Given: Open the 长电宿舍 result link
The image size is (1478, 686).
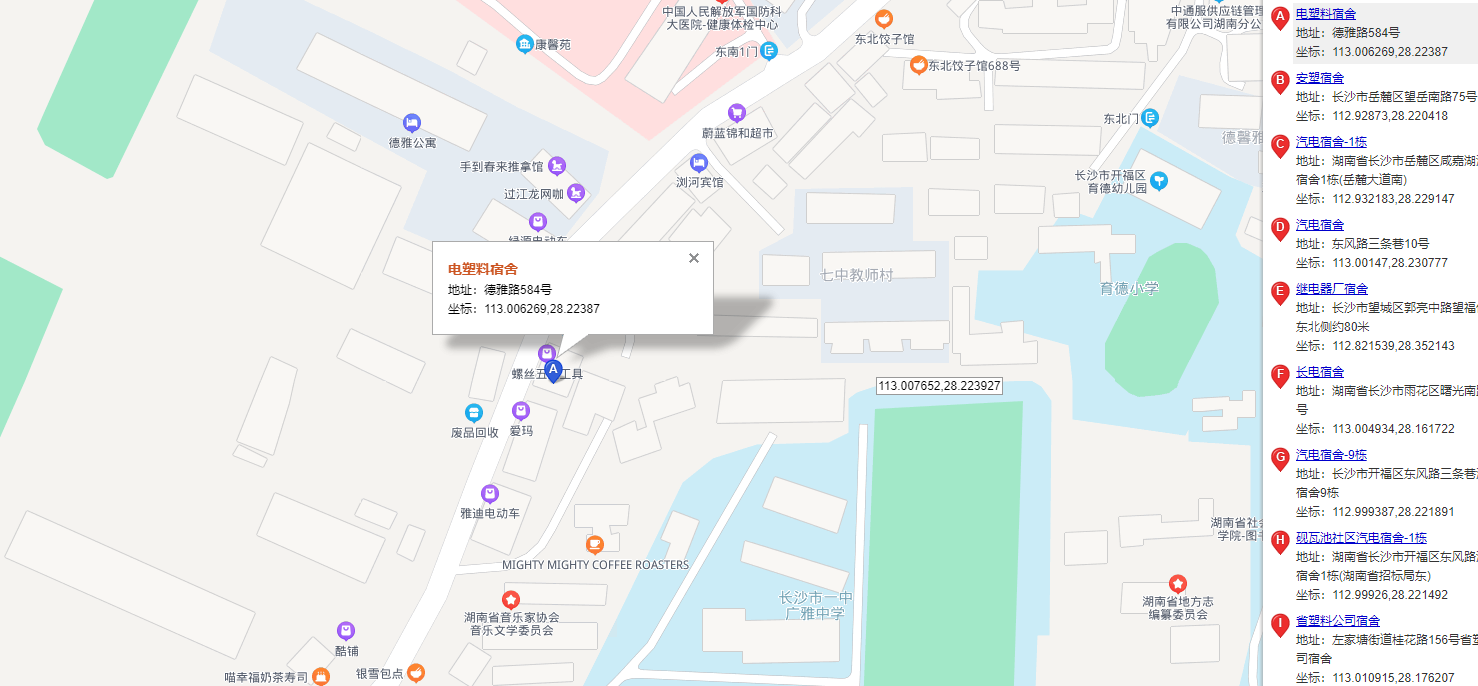Looking at the screenshot, I should pyautogui.click(x=1320, y=372).
